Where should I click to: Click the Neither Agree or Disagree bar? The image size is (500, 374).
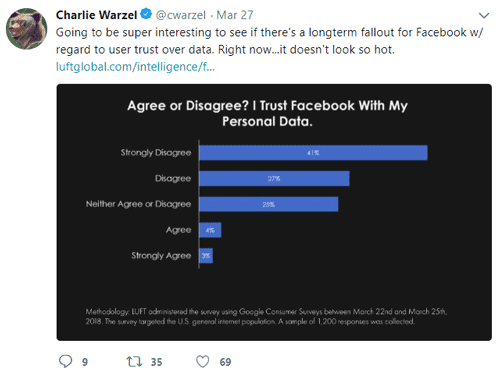(x=269, y=204)
